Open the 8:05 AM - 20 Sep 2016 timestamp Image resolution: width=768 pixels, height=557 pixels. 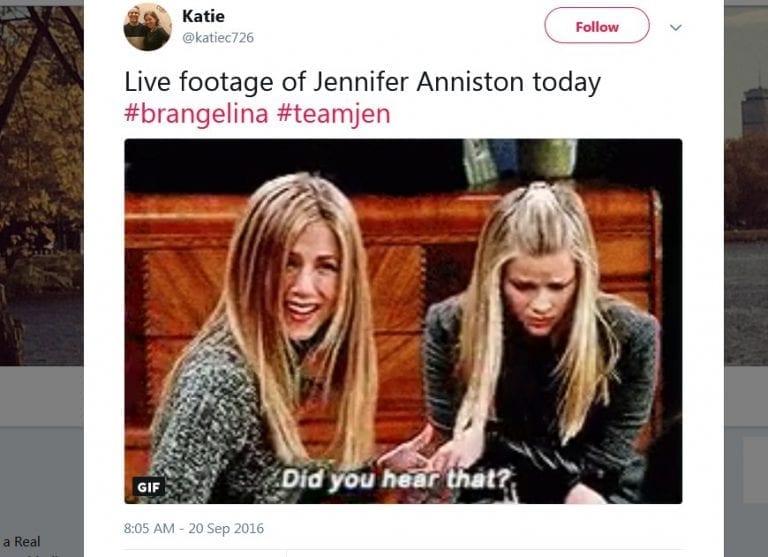tap(194, 528)
